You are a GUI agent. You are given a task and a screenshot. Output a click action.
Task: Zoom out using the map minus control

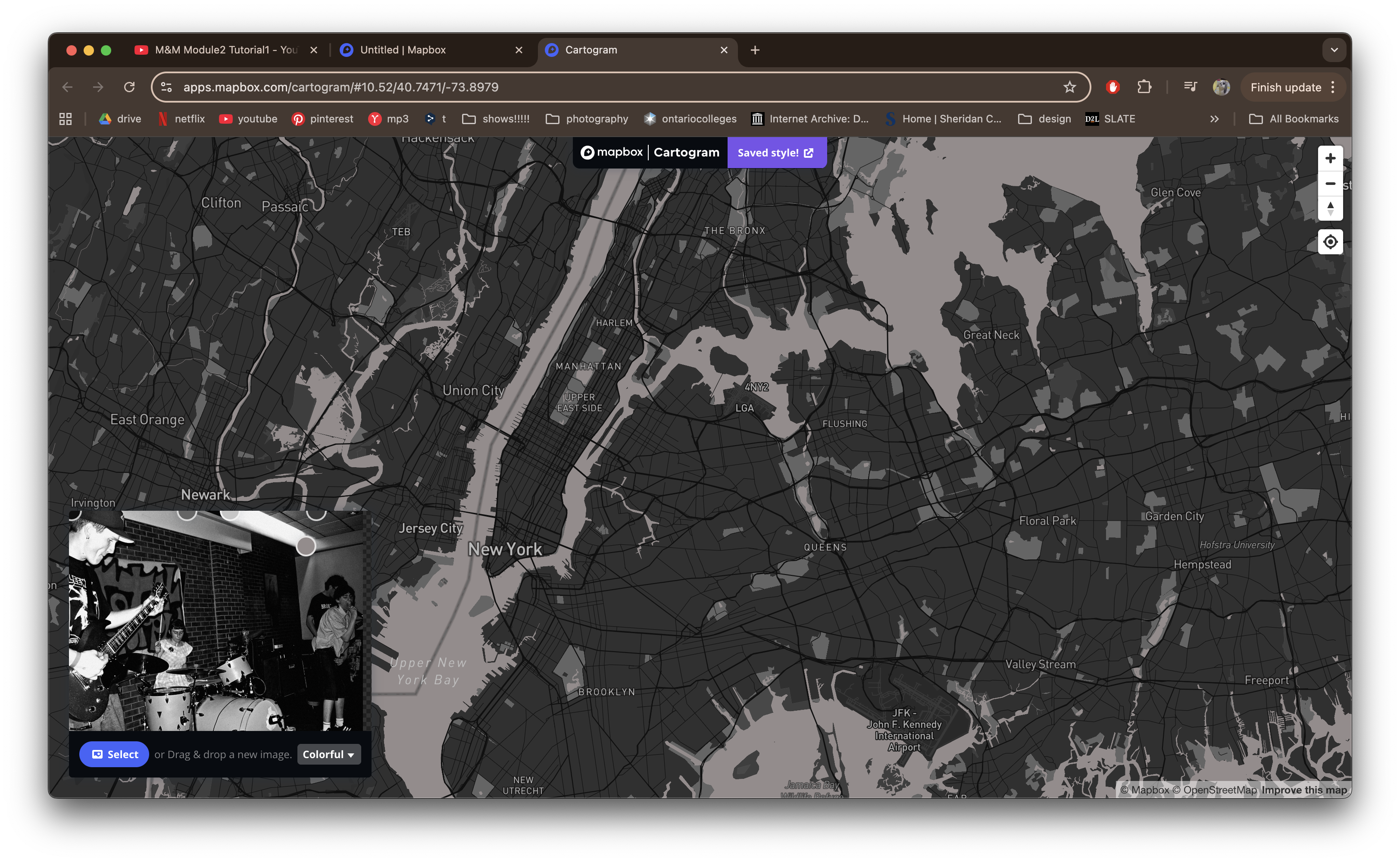1331,184
